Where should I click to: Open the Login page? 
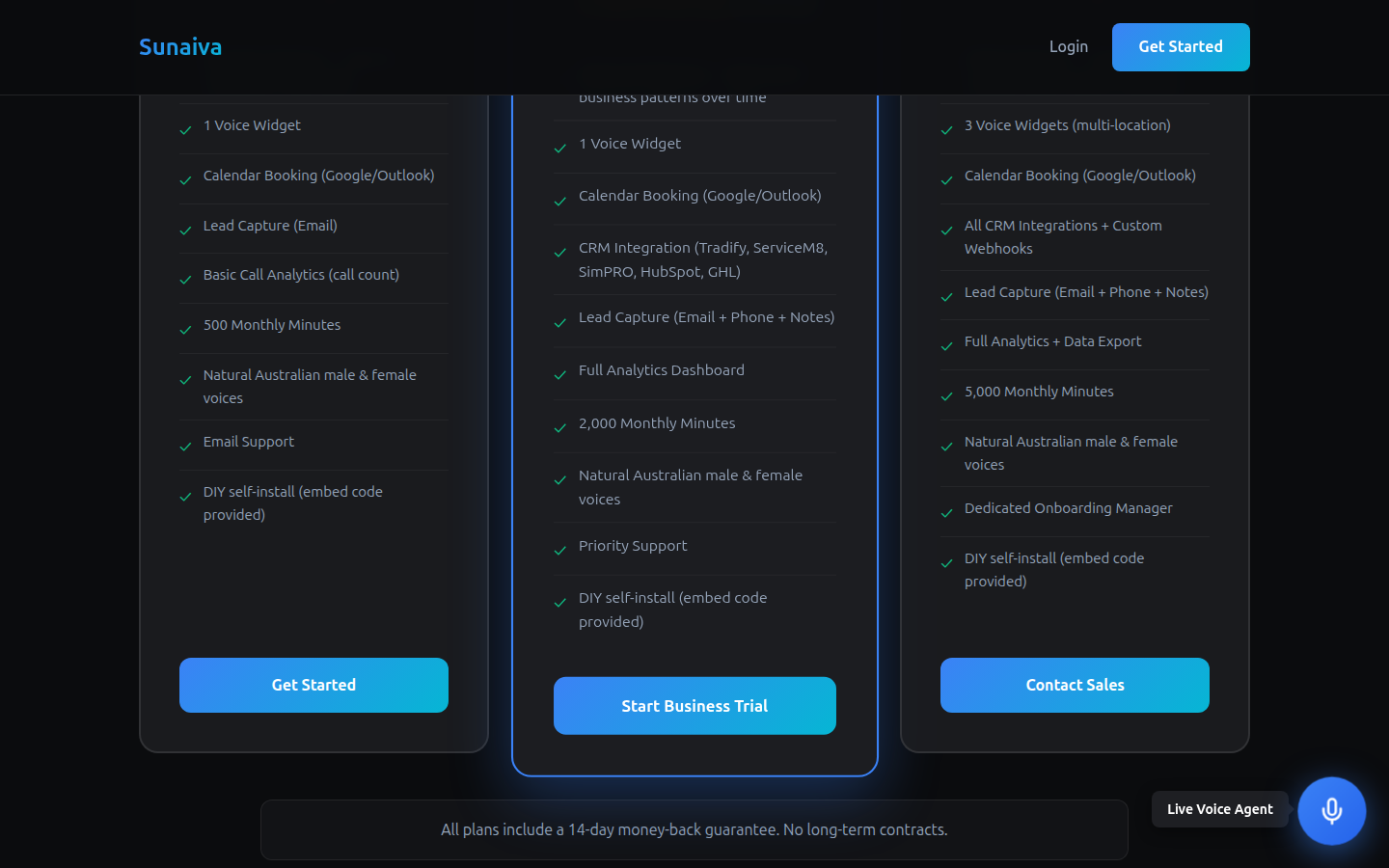pos(1068,47)
